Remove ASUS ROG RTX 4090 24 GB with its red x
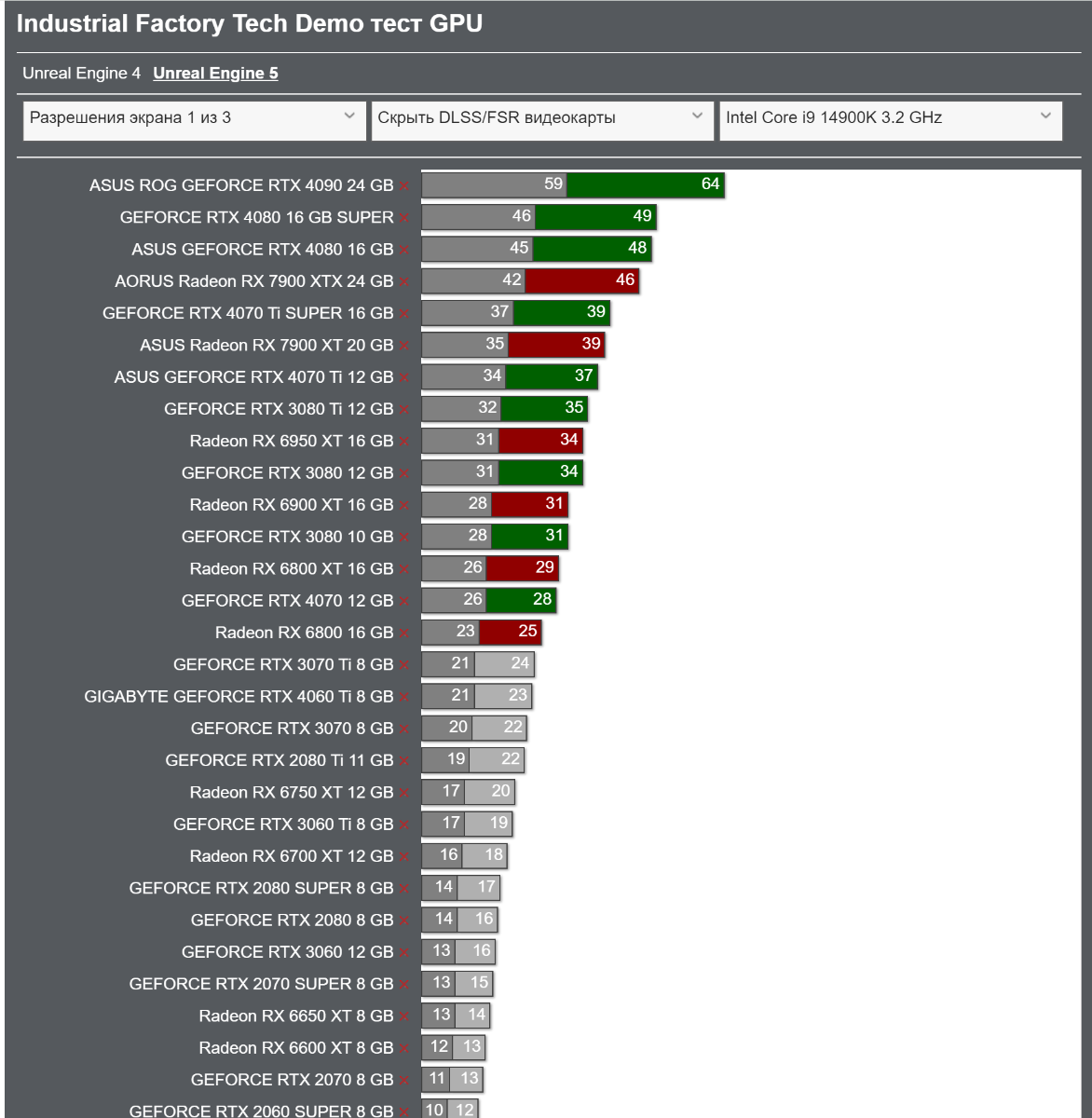Viewport: 1092px width, 1118px height. (x=405, y=187)
